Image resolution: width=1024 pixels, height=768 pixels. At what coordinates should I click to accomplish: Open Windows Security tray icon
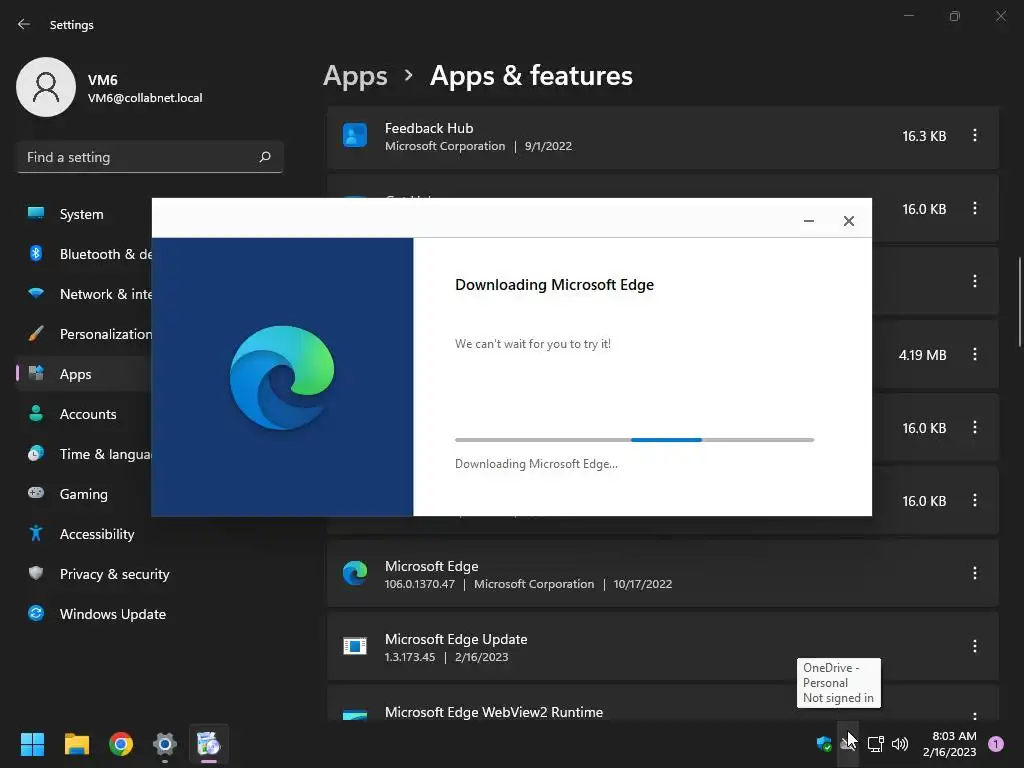tap(824, 743)
